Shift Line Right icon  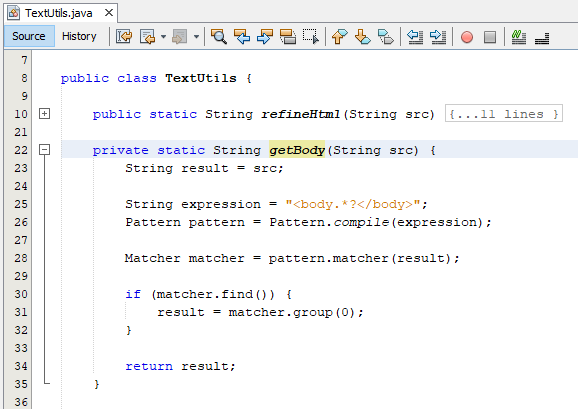click(x=438, y=36)
